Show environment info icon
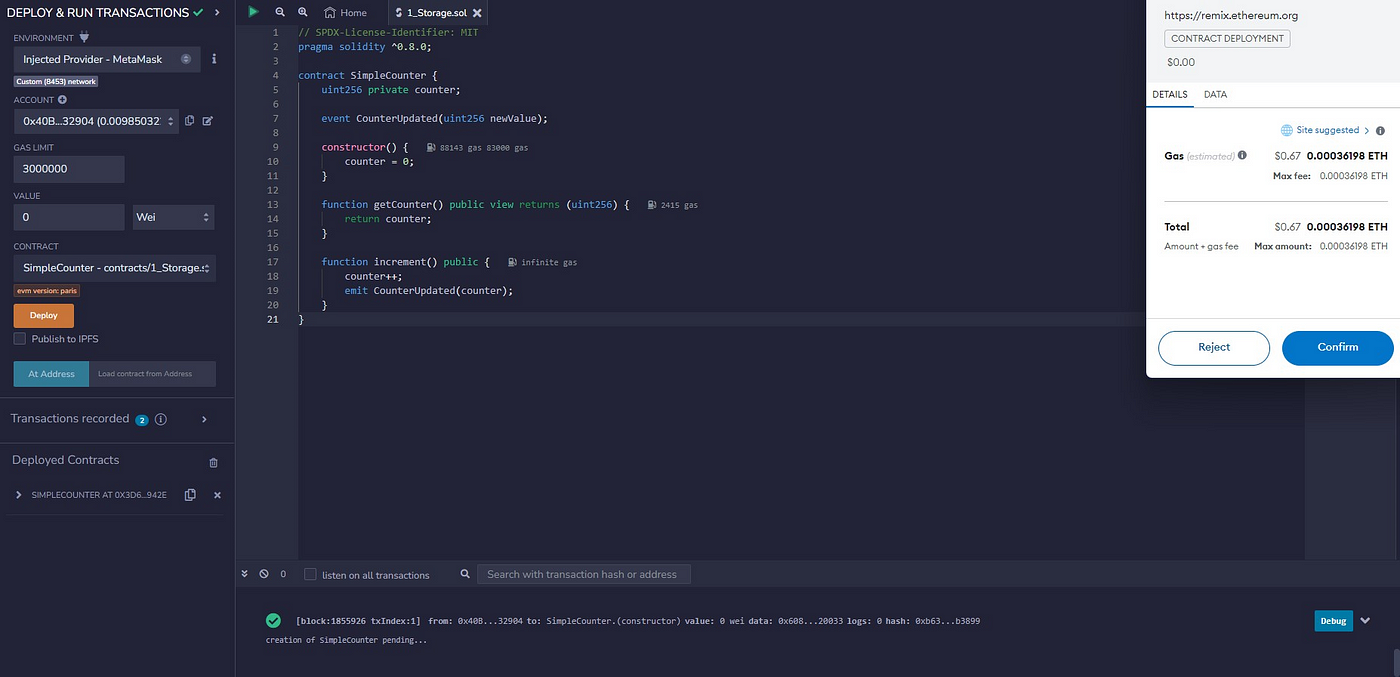This screenshot has height=677, width=1400. (214, 59)
